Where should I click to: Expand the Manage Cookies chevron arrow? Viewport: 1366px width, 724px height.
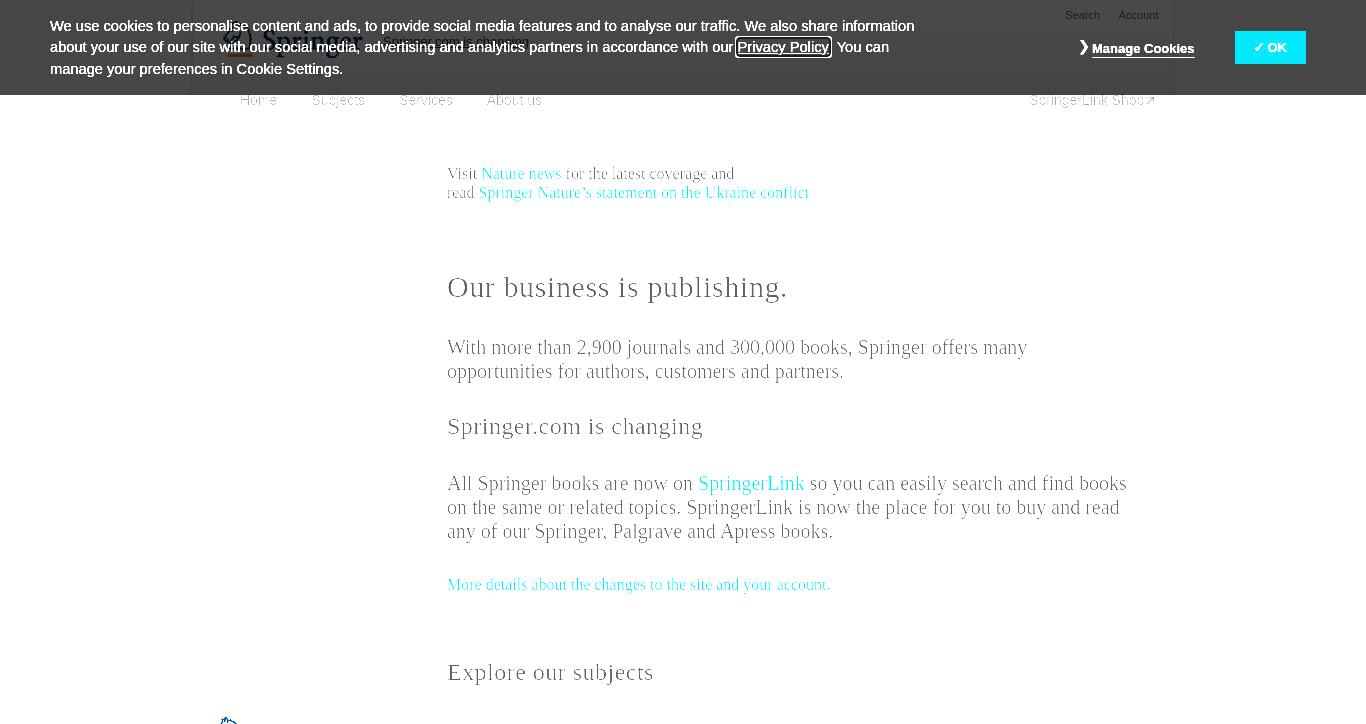pos(1084,47)
